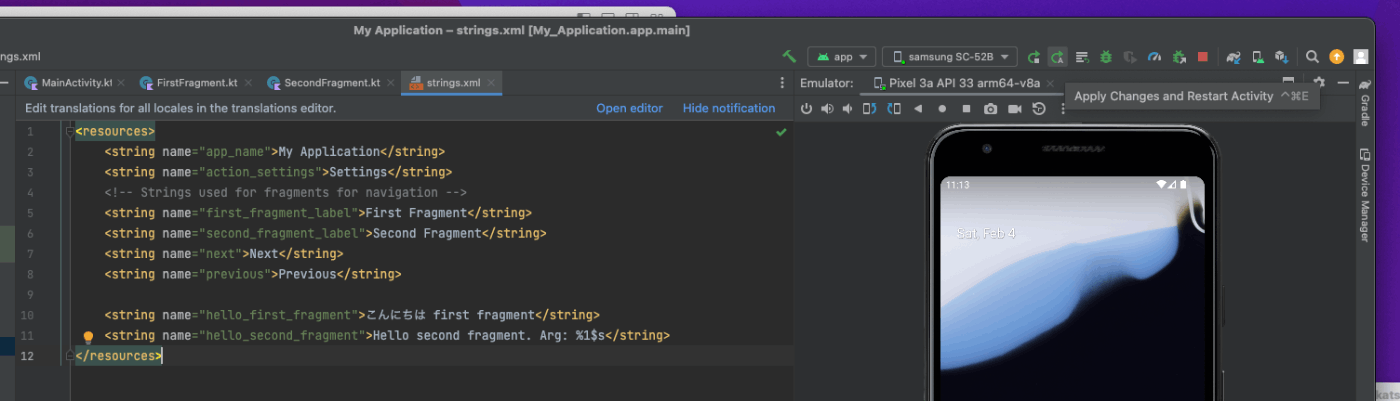This screenshot has height=401, width=1400.
Task: Open the app run configuration dropdown
Action: pos(842,57)
